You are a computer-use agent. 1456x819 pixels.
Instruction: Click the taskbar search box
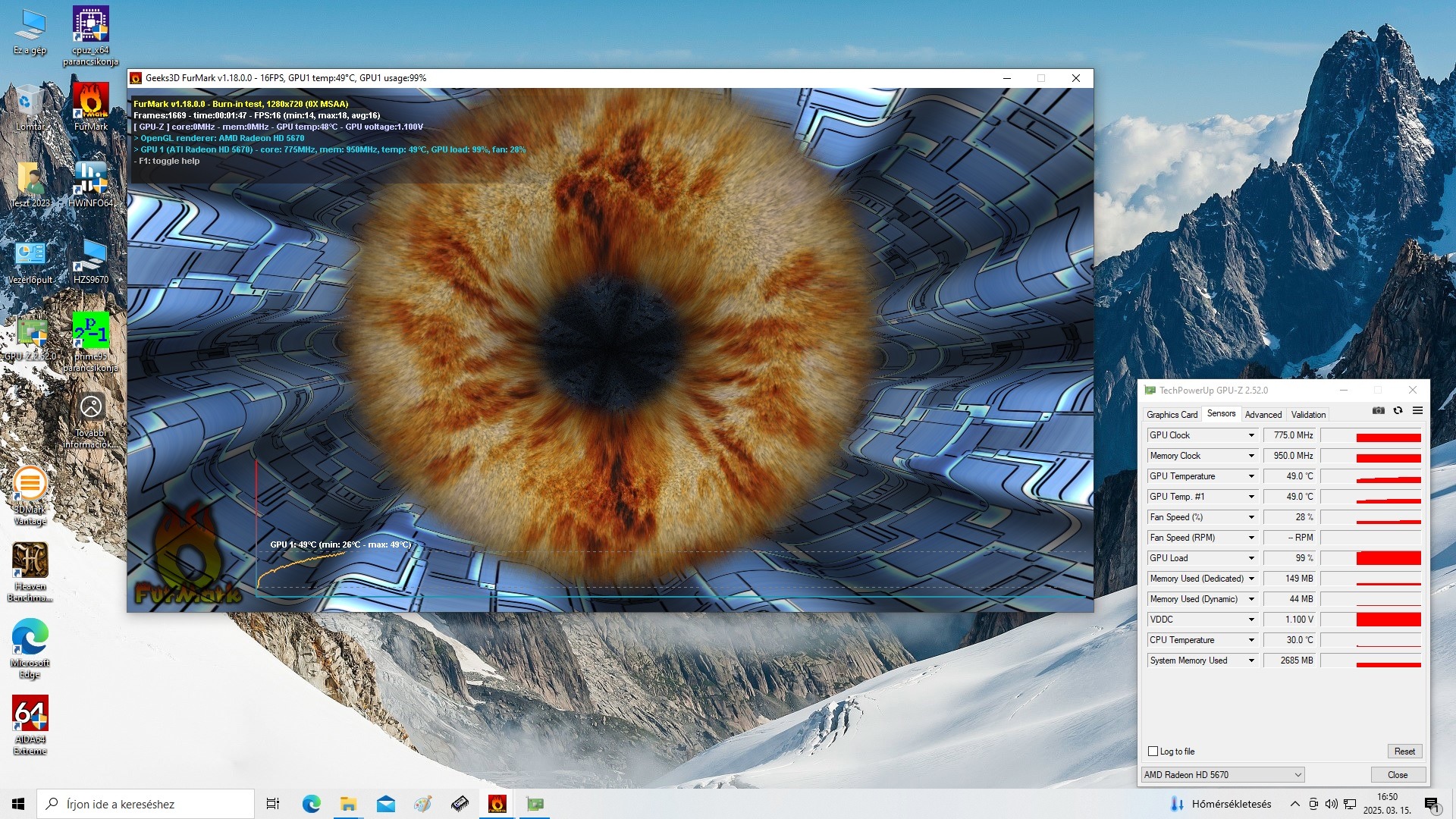pyautogui.click(x=146, y=804)
